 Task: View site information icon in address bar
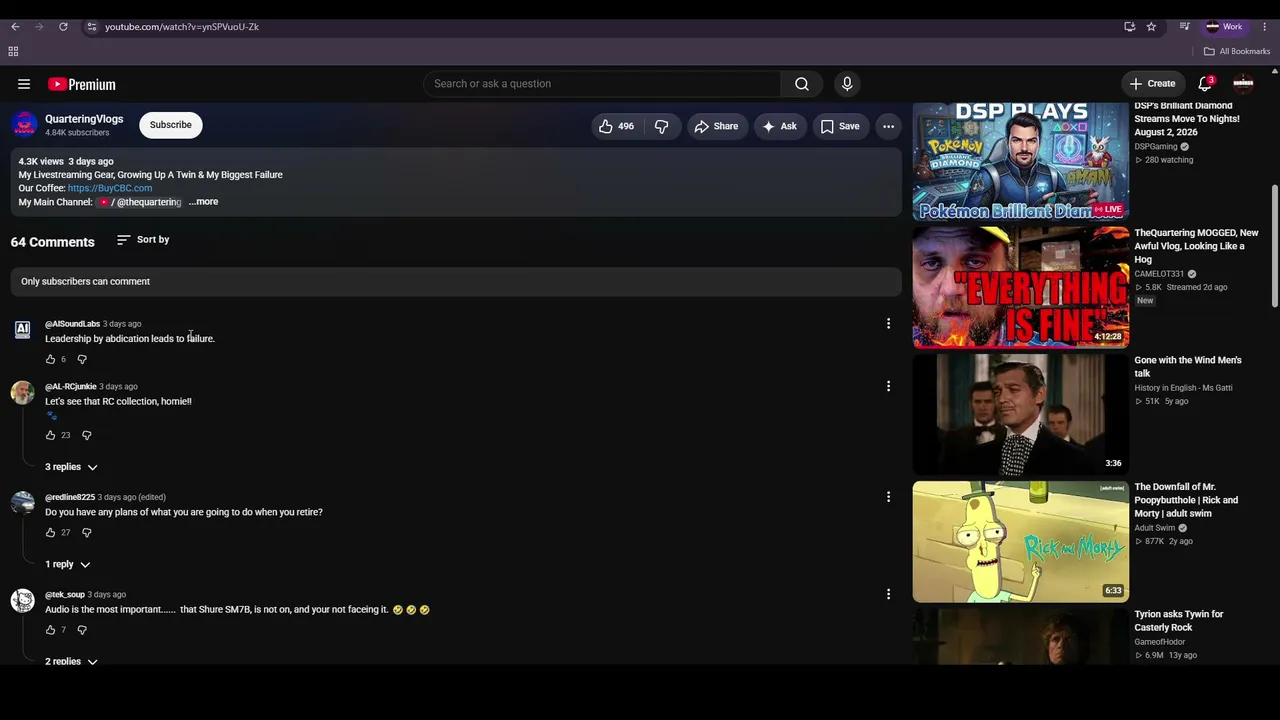click(91, 27)
